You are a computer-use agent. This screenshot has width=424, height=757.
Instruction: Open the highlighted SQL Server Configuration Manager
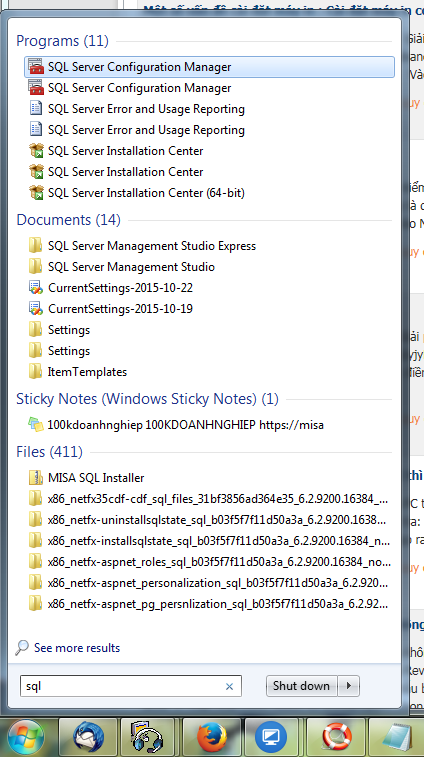coord(209,67)
